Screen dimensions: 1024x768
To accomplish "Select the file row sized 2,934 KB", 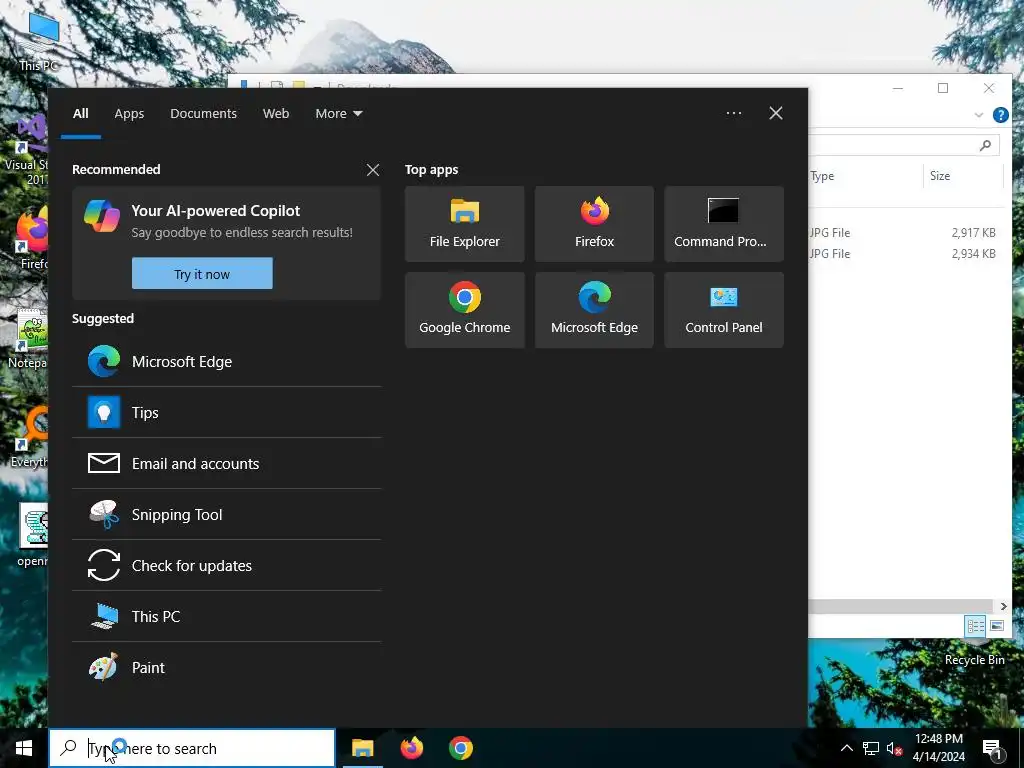I will coord(905,253).
